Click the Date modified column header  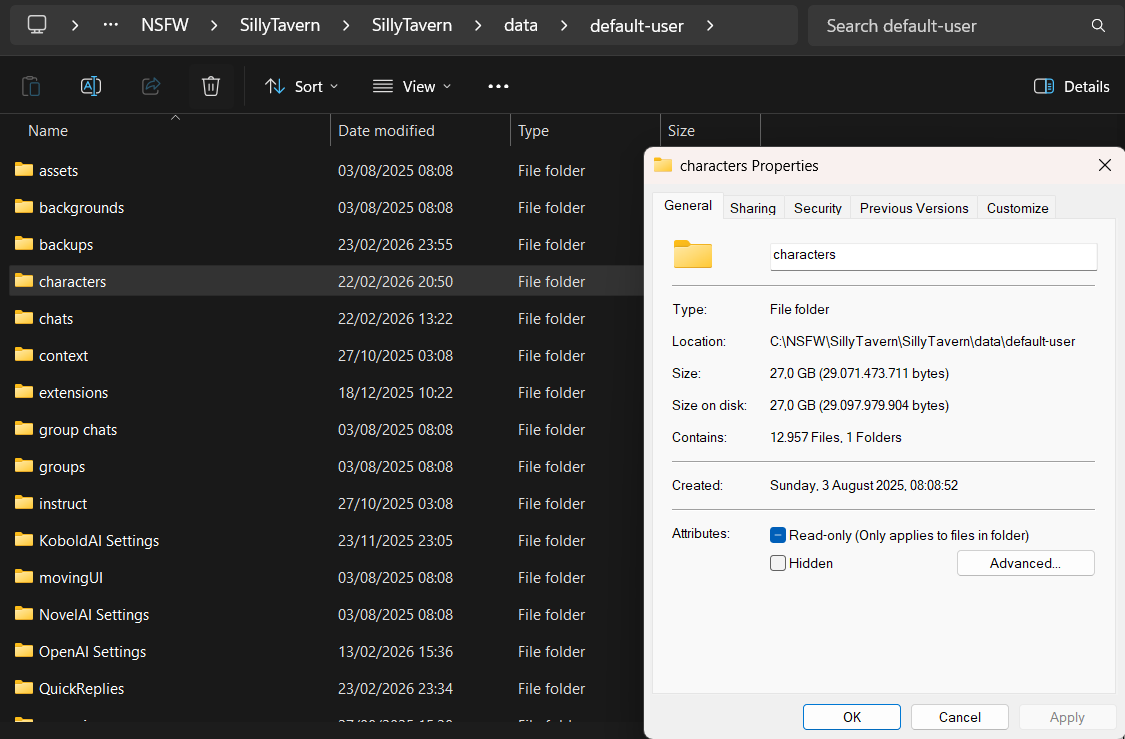click(x=386, y=131)
